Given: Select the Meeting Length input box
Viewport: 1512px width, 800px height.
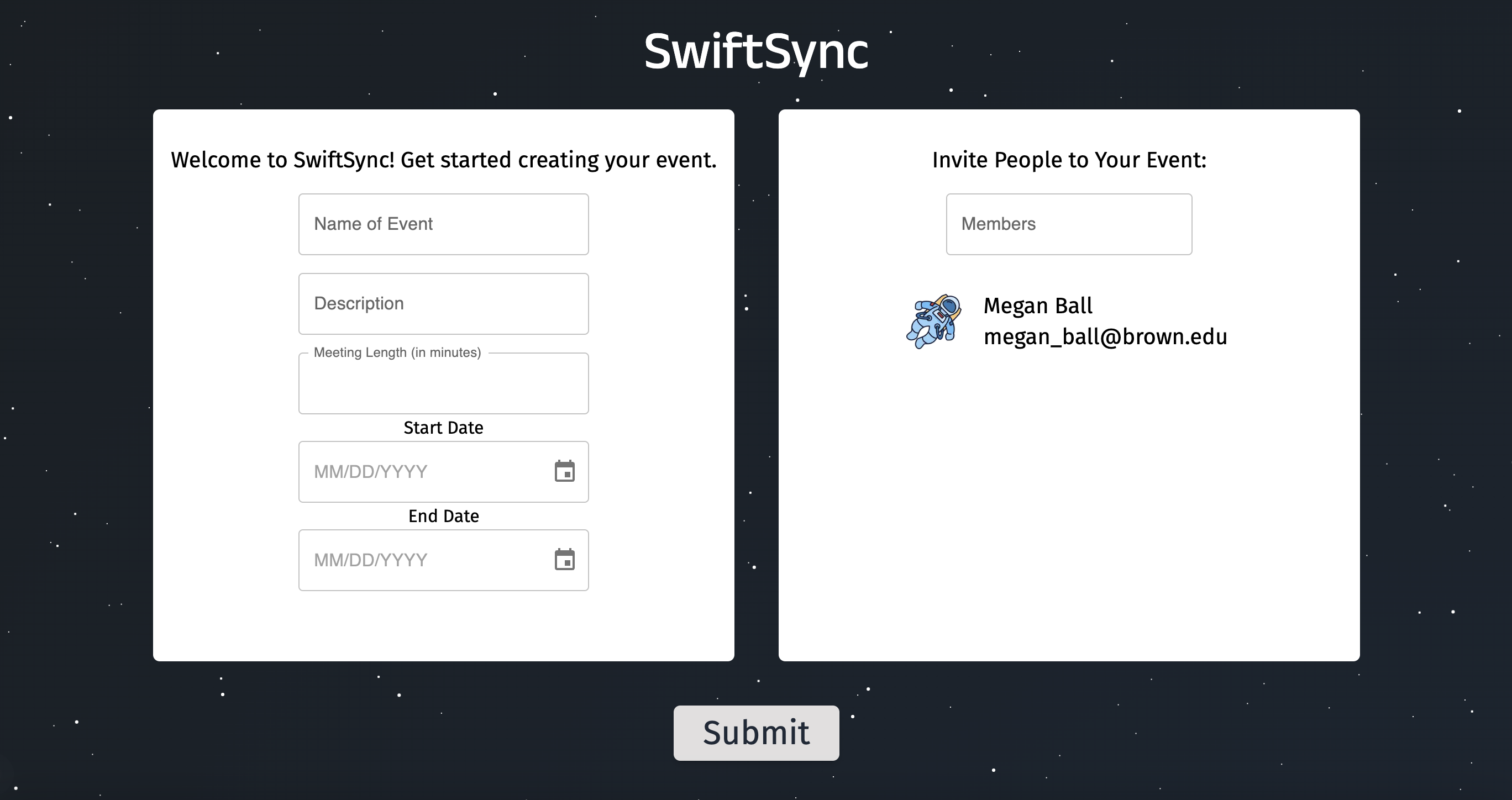Looking at the screenshot, I should [443, 387].
